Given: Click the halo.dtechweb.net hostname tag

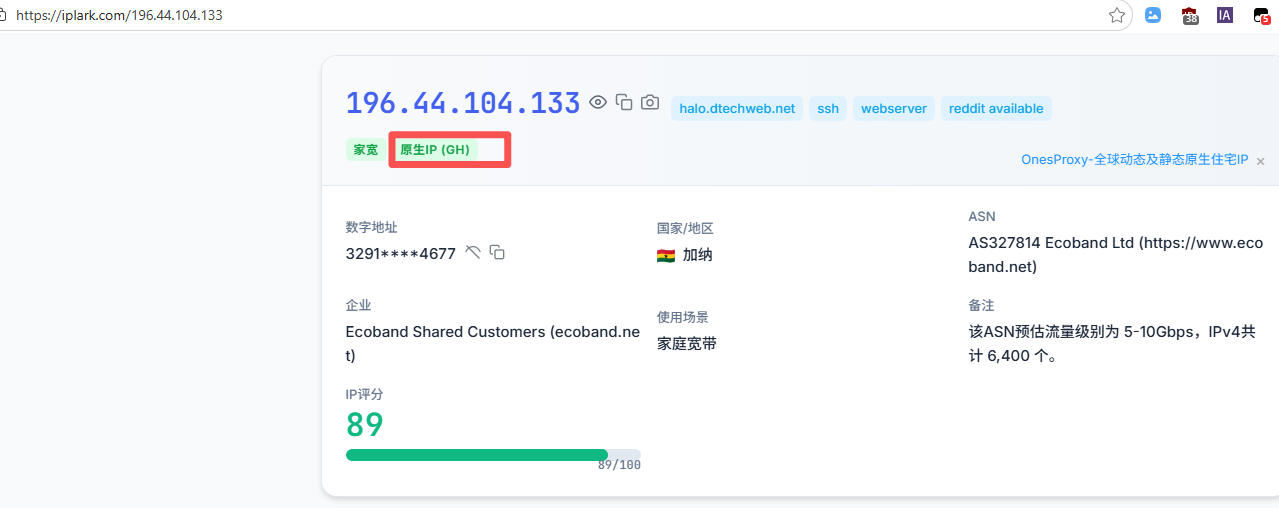Looking at the screenshot, I should [x=737, y=109].
